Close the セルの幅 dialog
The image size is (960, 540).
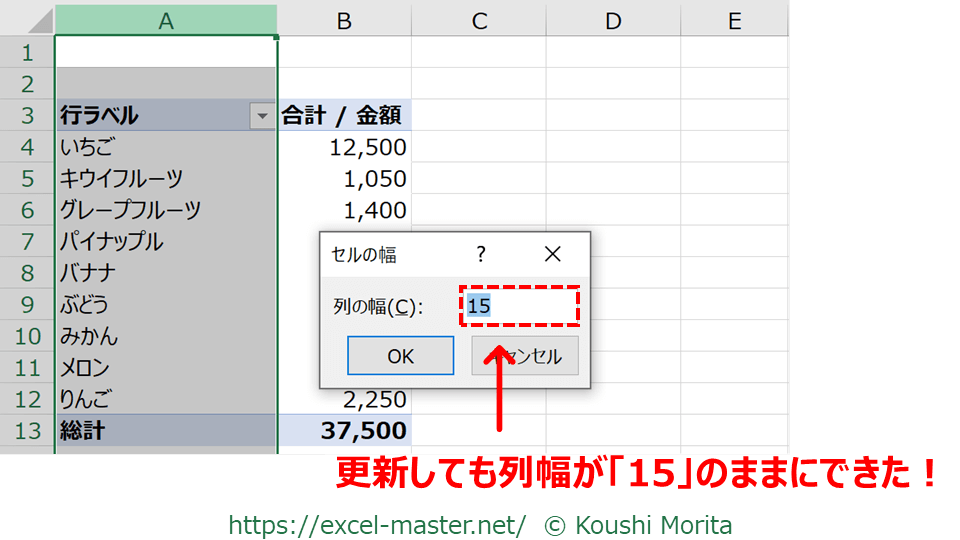552,254
